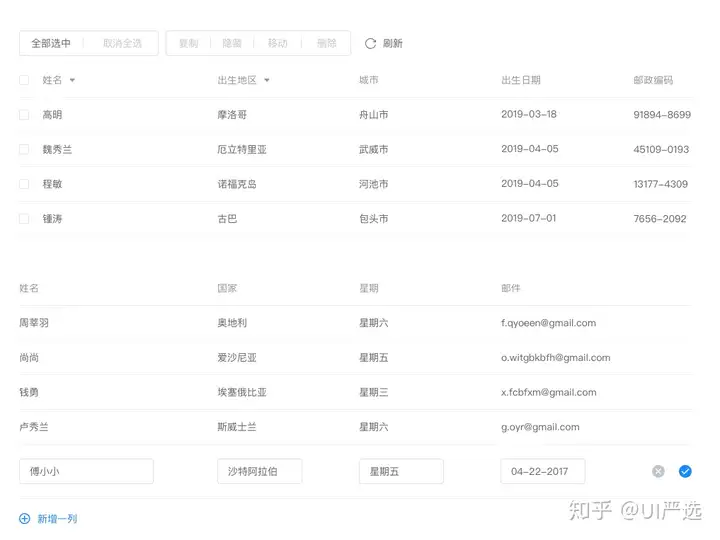720x540 pixels.
Task: Click the postal code 13177-4309
Action: click(x=661, y=184)
